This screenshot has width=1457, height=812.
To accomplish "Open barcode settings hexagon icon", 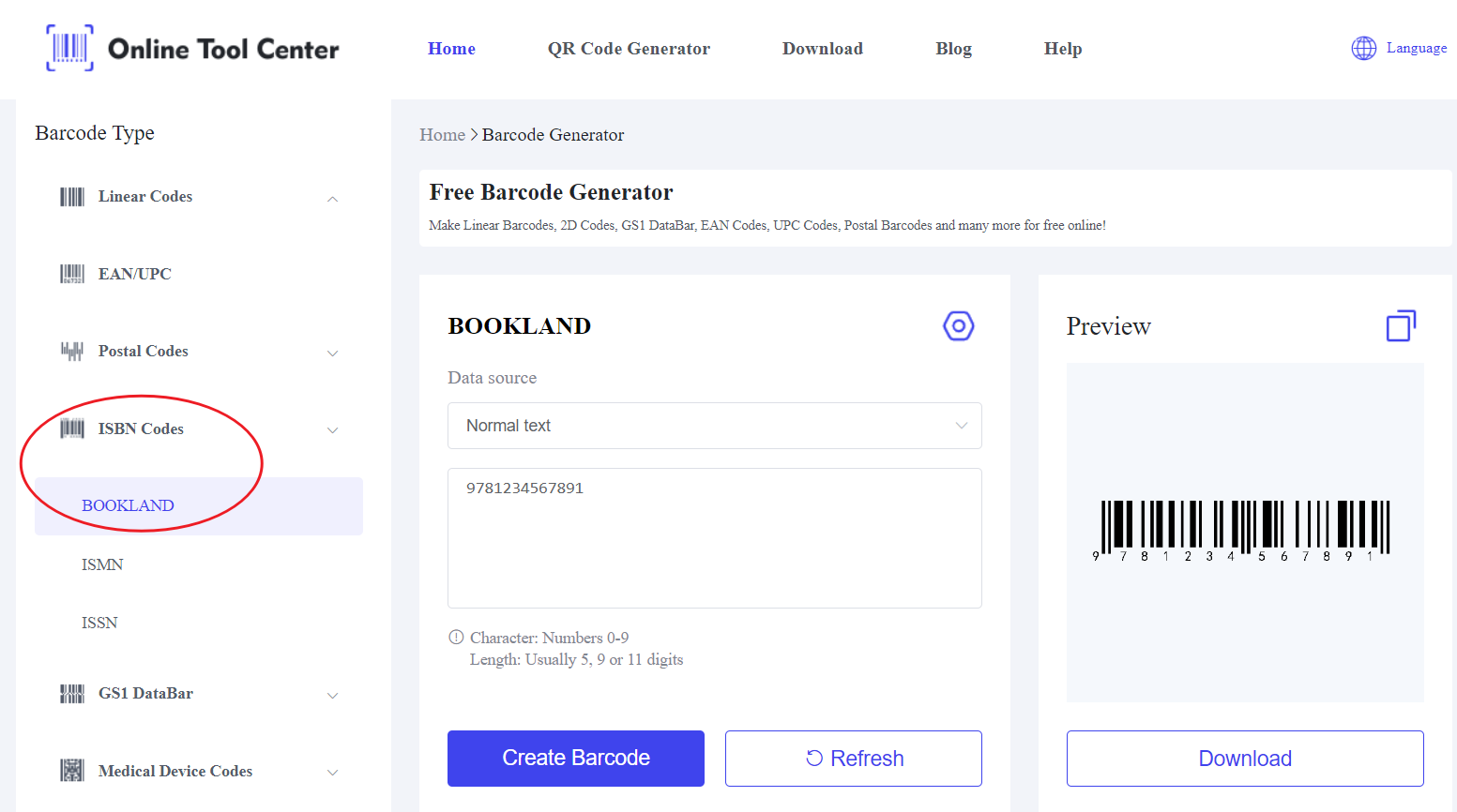I will click(x=958, y=326).
